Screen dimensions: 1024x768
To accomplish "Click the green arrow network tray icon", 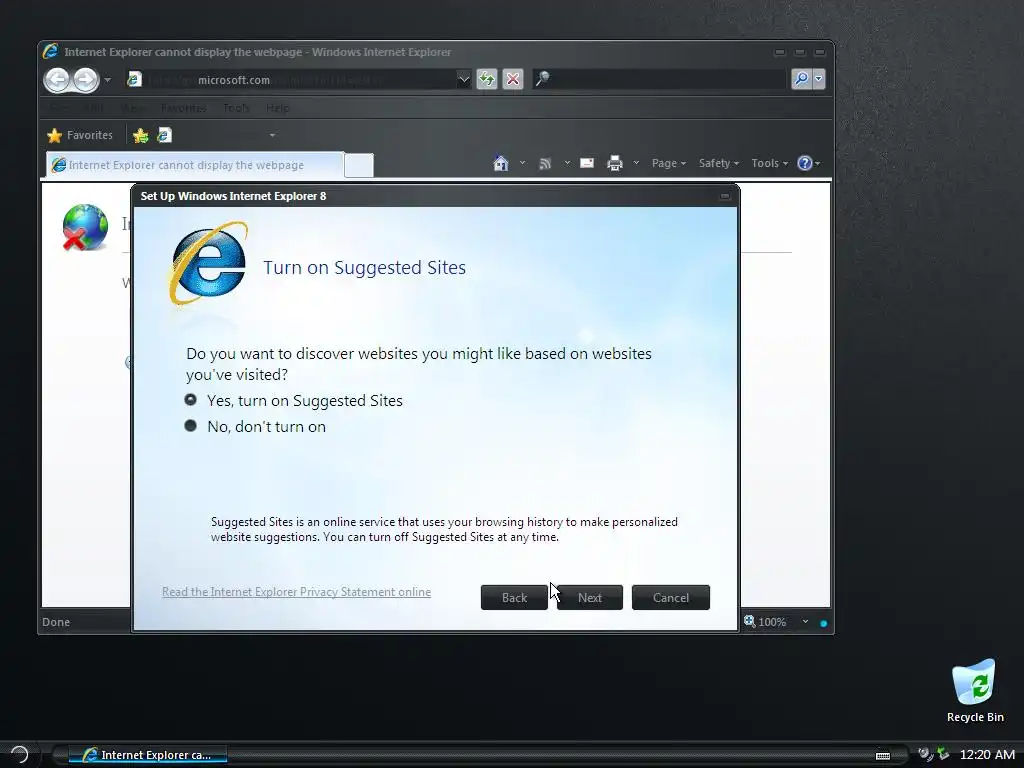I will click(943, 754).
